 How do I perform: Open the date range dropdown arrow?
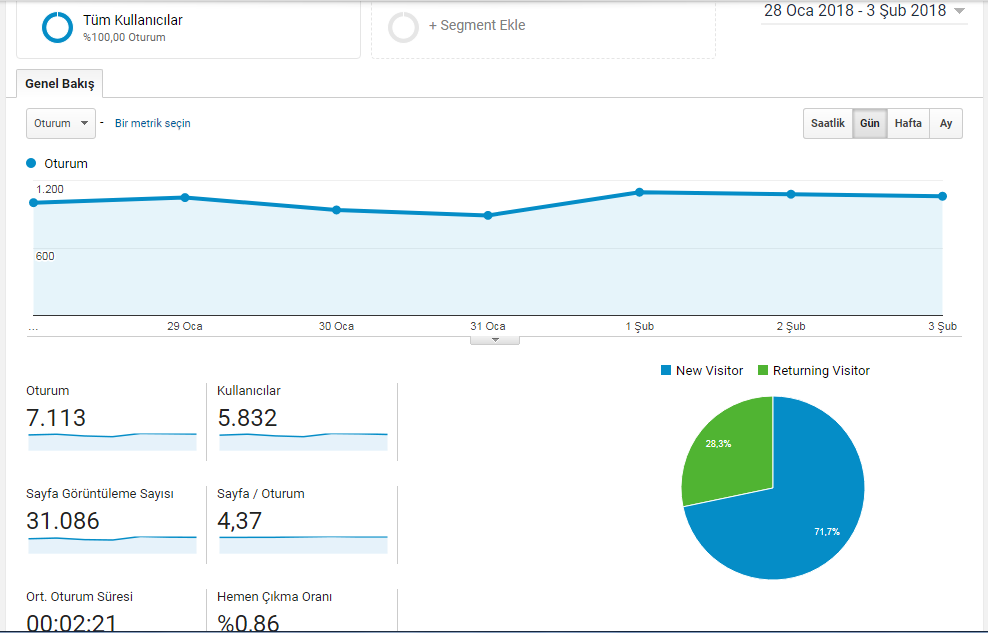[959, 11]
